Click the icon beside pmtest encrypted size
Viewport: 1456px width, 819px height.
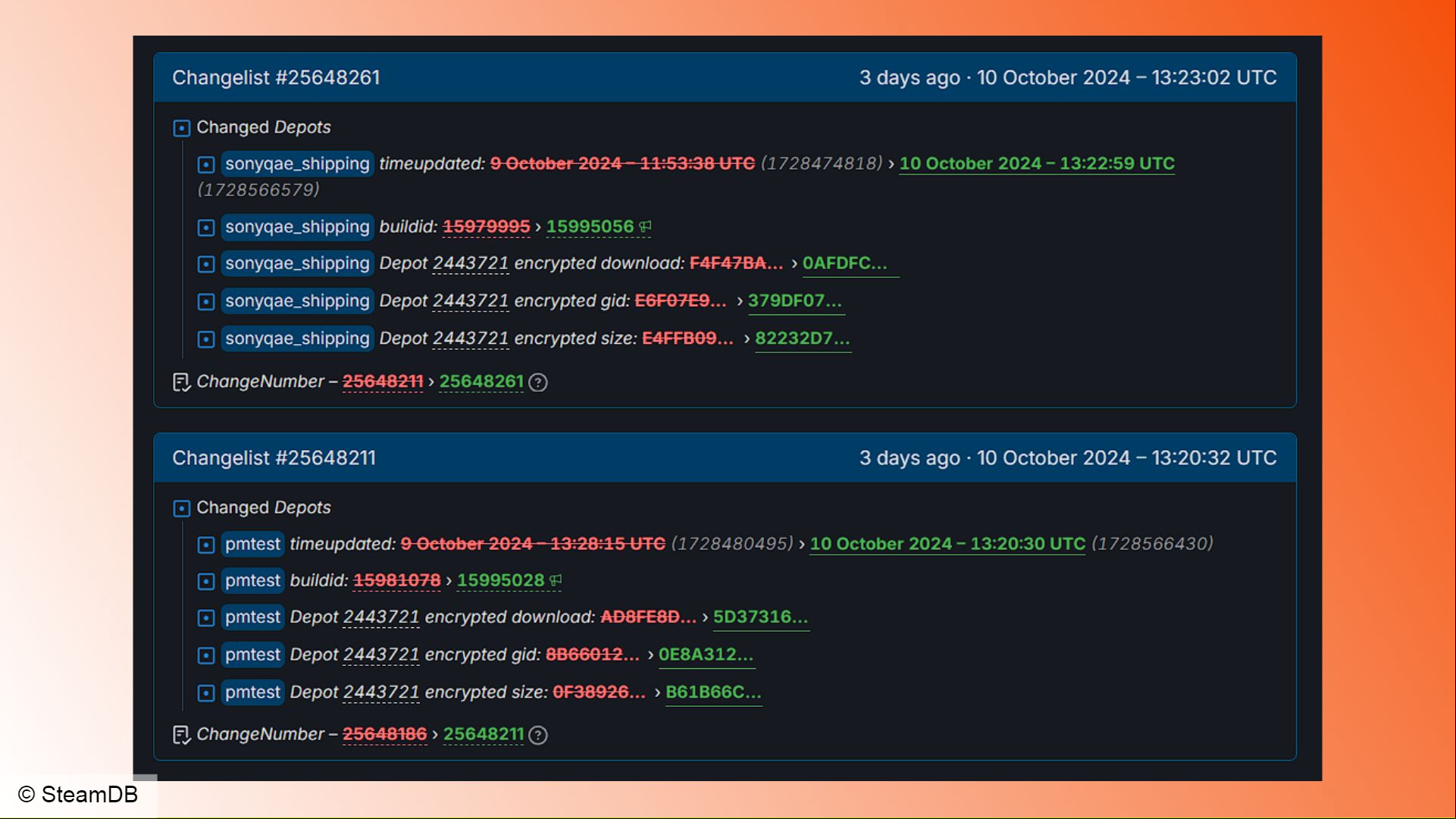pyautogui.click(x=205, y=692)
